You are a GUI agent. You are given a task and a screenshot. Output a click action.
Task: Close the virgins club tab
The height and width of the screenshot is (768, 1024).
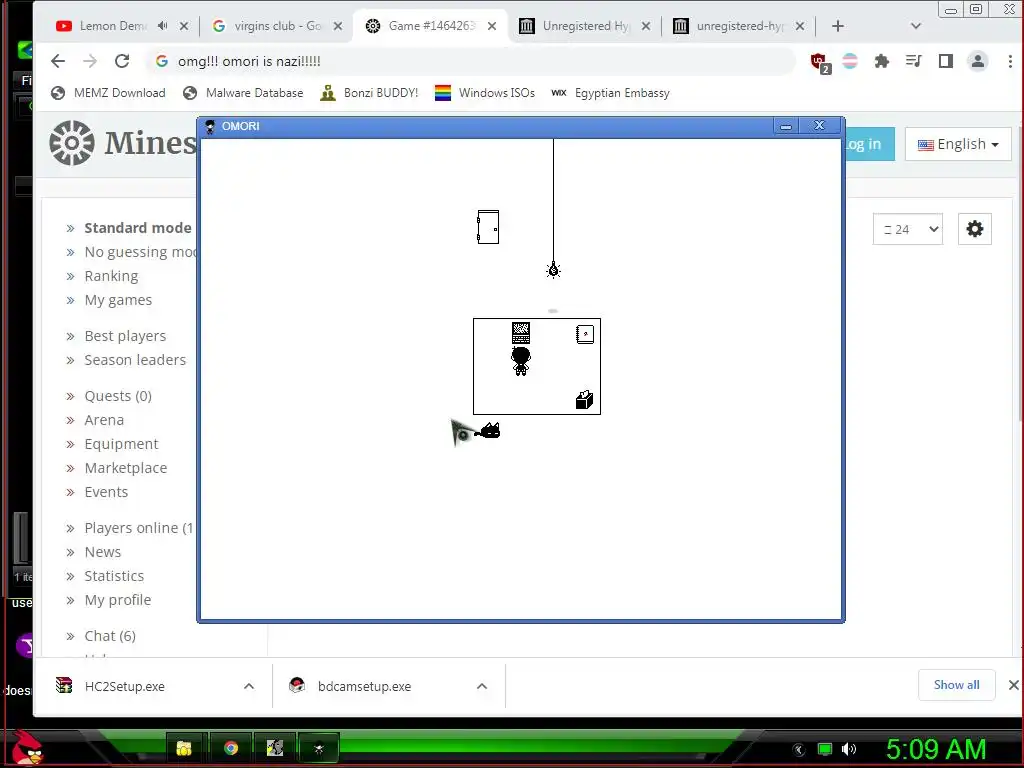click(x=338, y=26)
